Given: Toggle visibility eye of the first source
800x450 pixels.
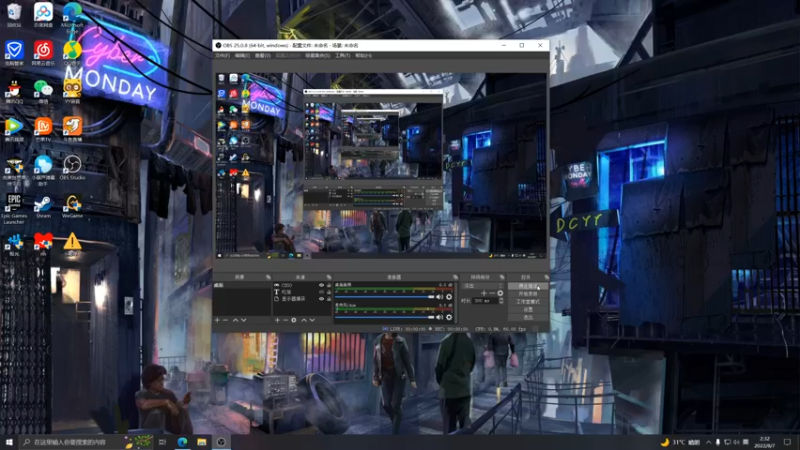Looking at the screenshot, I should pyautogui.click(x=321, y=285).
